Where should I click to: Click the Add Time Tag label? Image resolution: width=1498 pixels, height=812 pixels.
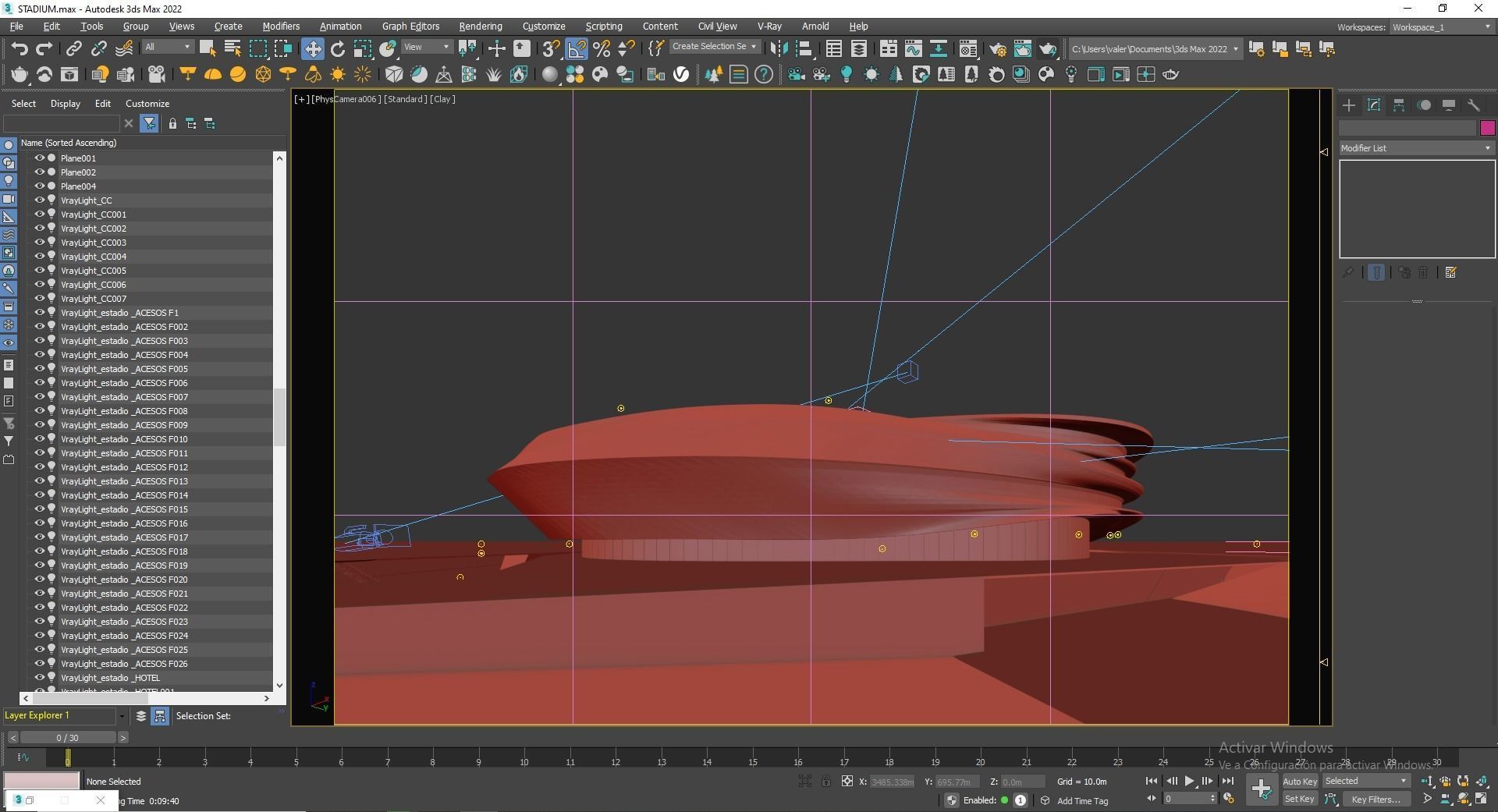tap(1082, 801)
